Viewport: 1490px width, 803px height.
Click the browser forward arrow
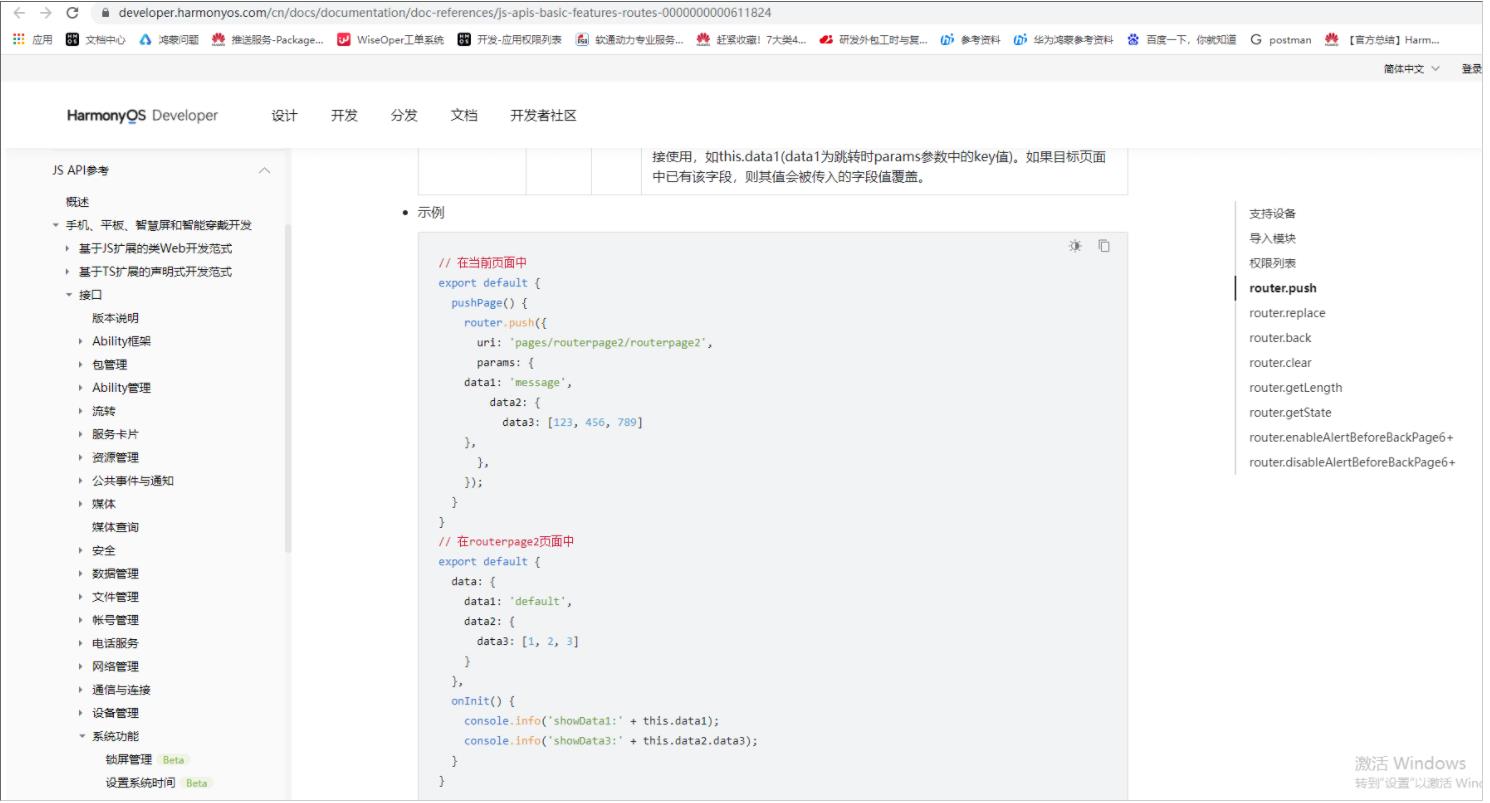point(45,13)
